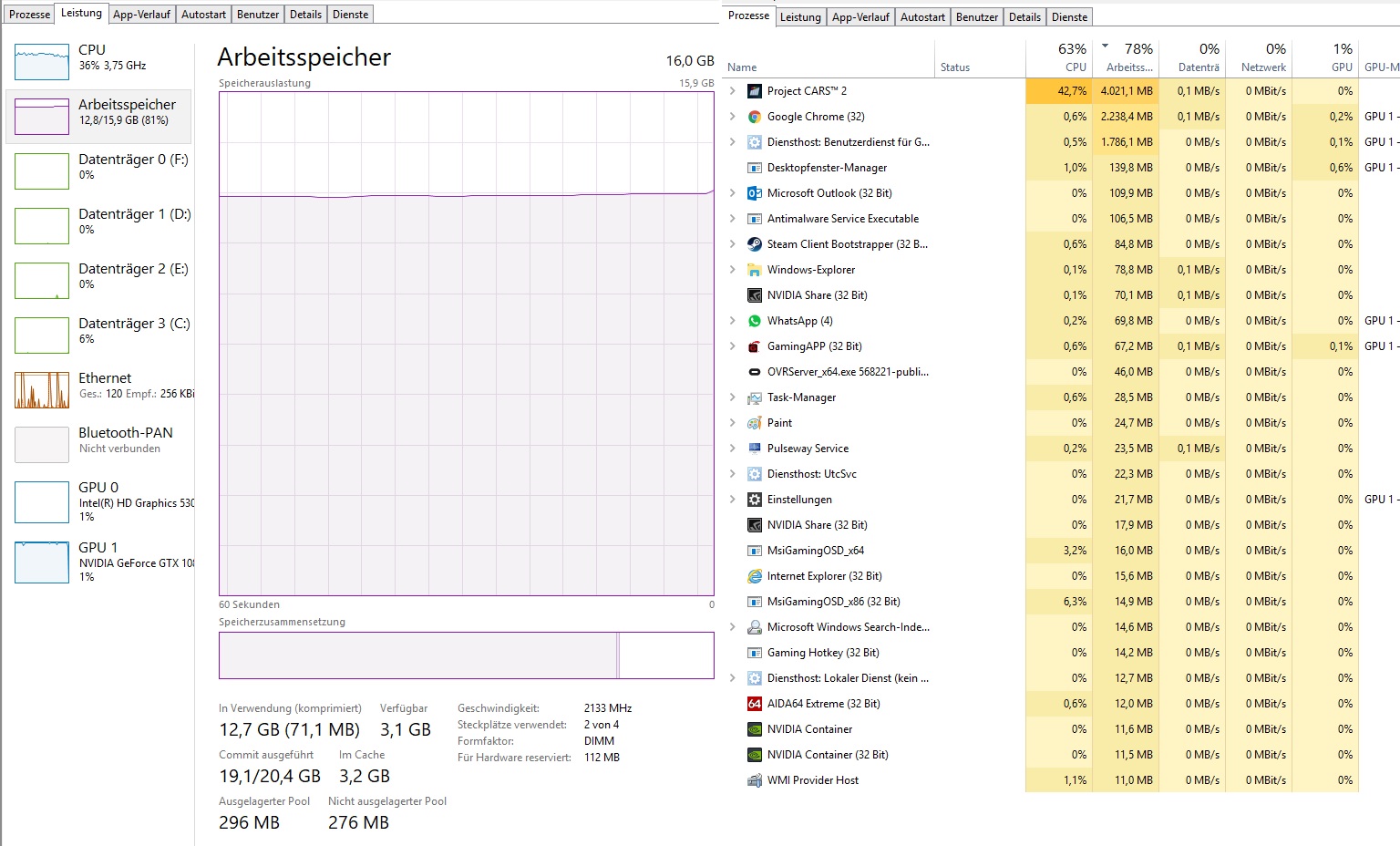Expand Diensthost: Benutzerdienst process group
Viewport: 1400px width, 846px height.
(733, 142)
